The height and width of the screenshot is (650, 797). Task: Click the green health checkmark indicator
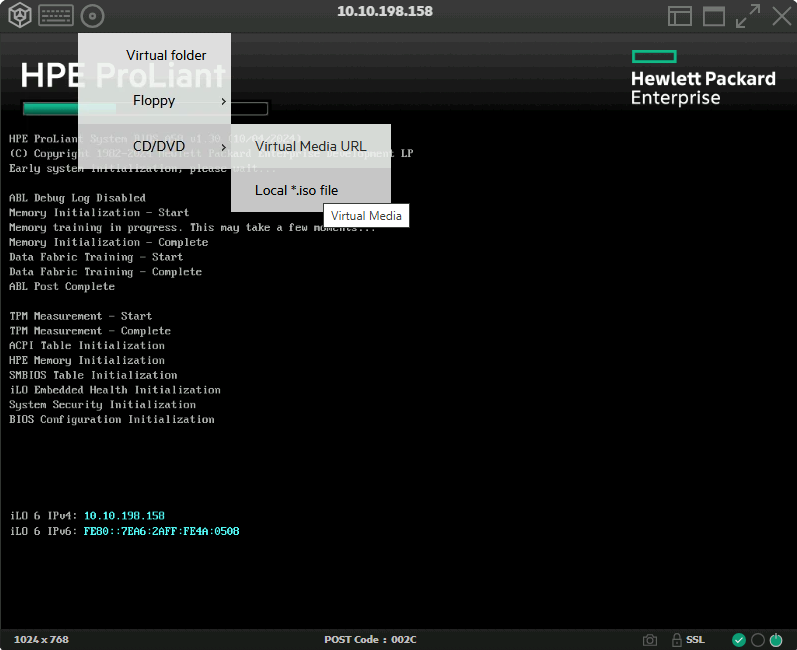pyautogui.click(x=739, y=640)
